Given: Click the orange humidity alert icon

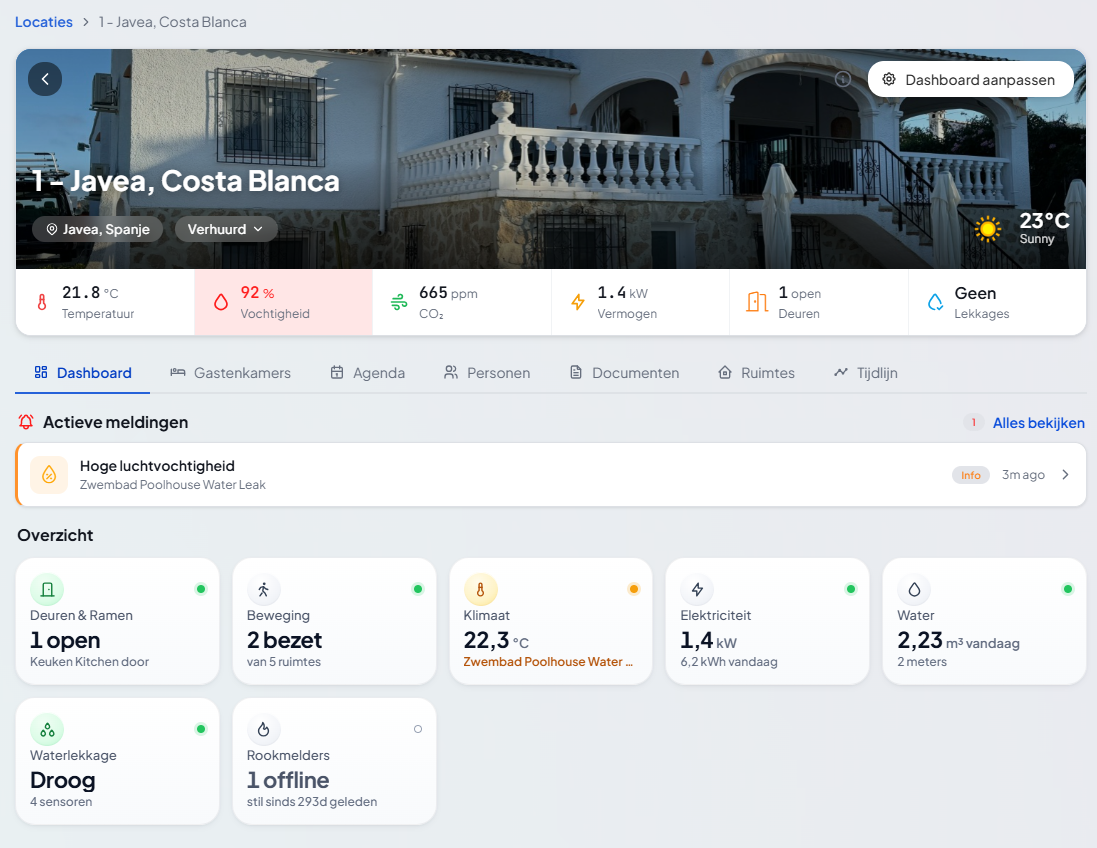Looking at the screenshot, I should click(x=49, y=474).
